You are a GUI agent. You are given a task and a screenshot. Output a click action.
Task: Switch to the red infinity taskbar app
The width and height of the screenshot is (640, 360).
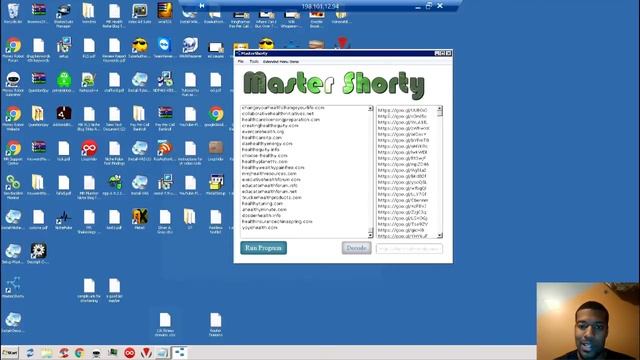pos(129,353)
